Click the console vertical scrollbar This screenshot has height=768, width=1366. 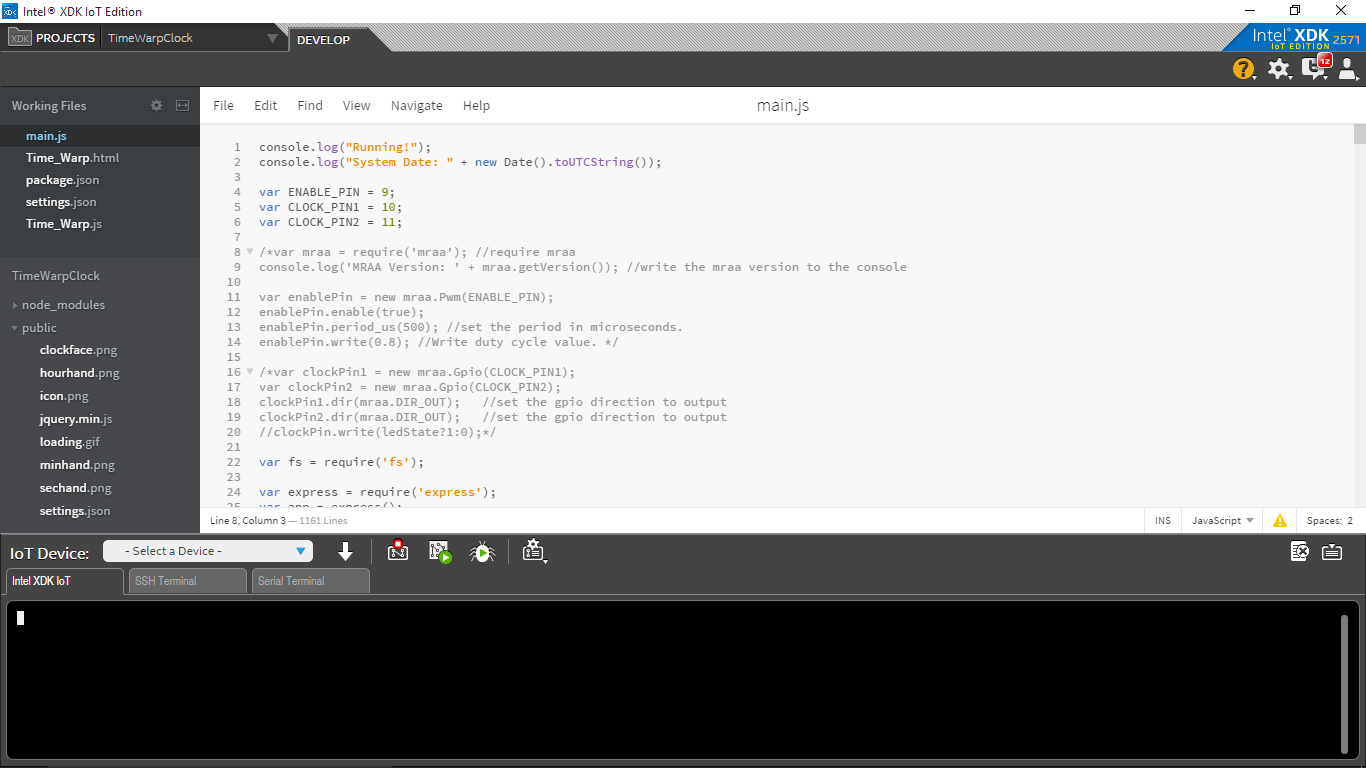point(1344,683)
